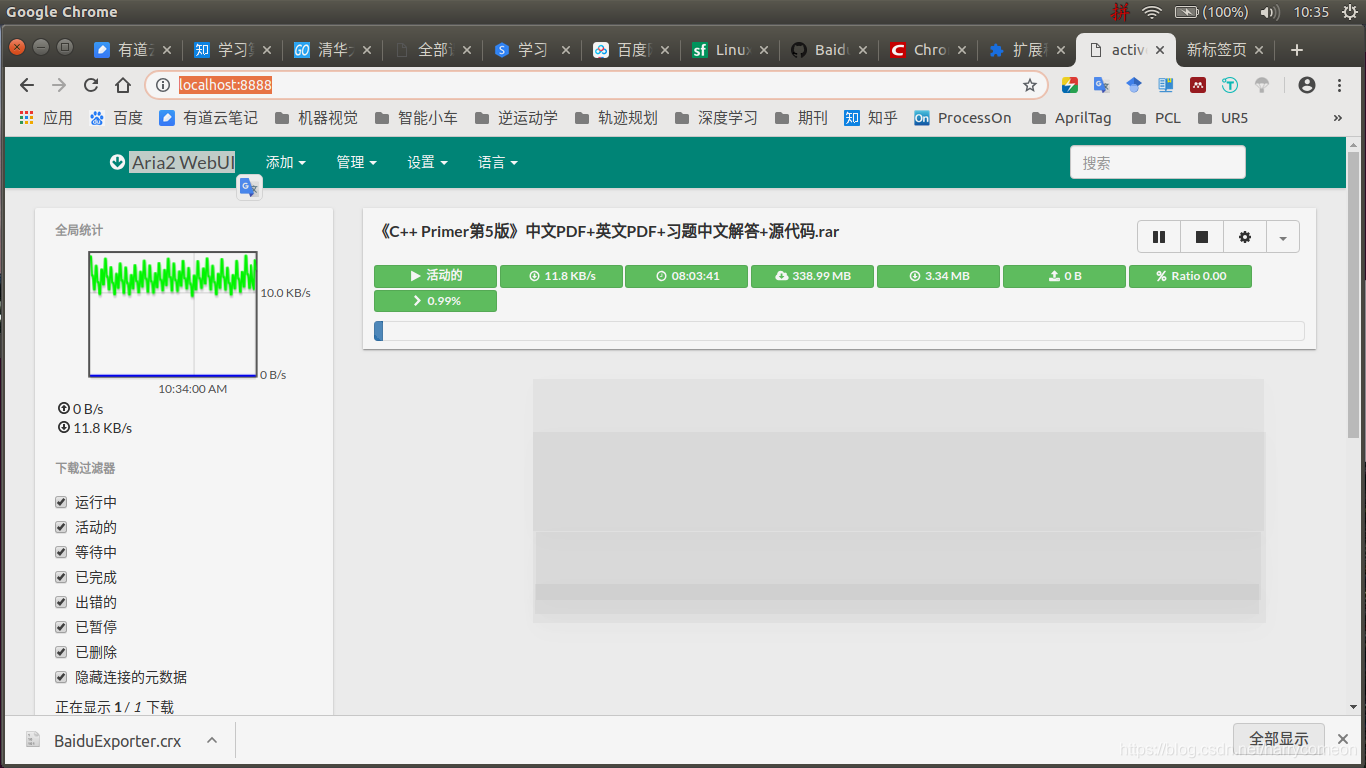This screenshot has height=768, width=1366.
Task: Expand the download's extra actions dropdown arrow
Action: pos(1283,236)
